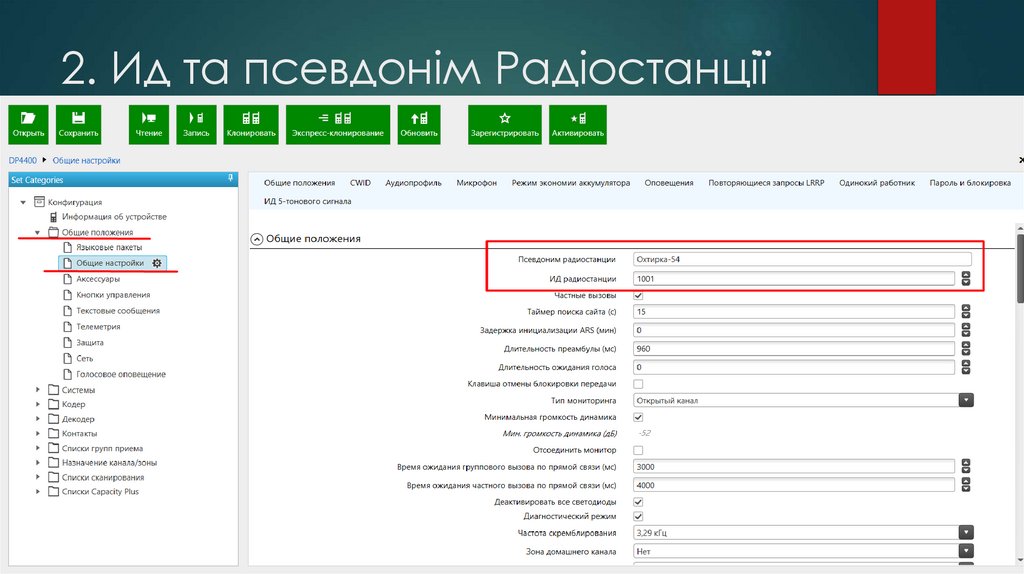Open Режим экономии аккумулятора tab
This screenshot has width=1024, height=574.
tap(571, 183)
